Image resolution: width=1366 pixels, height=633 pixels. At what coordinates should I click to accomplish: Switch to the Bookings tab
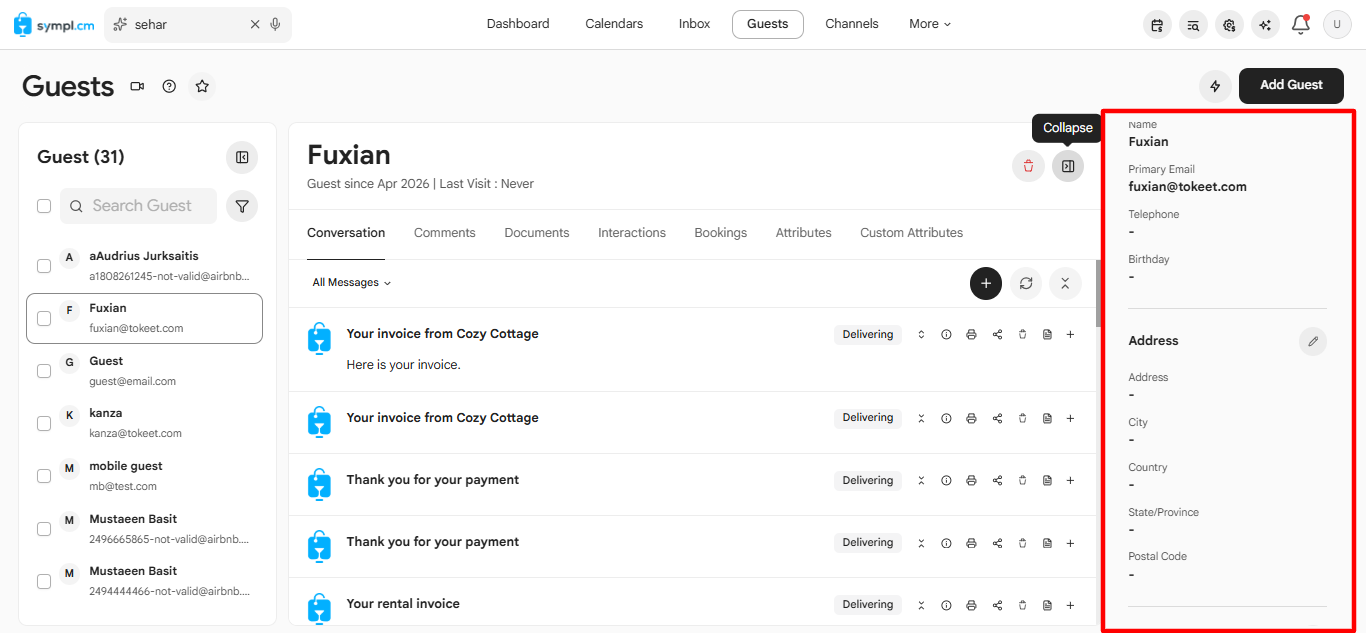721,233
